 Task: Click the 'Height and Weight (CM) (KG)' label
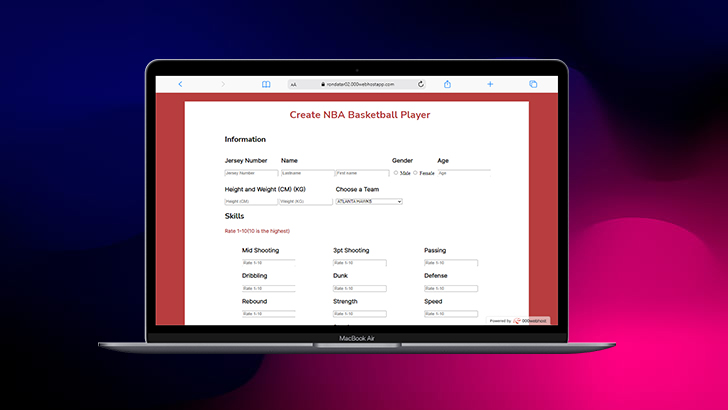tap(265, 189)
